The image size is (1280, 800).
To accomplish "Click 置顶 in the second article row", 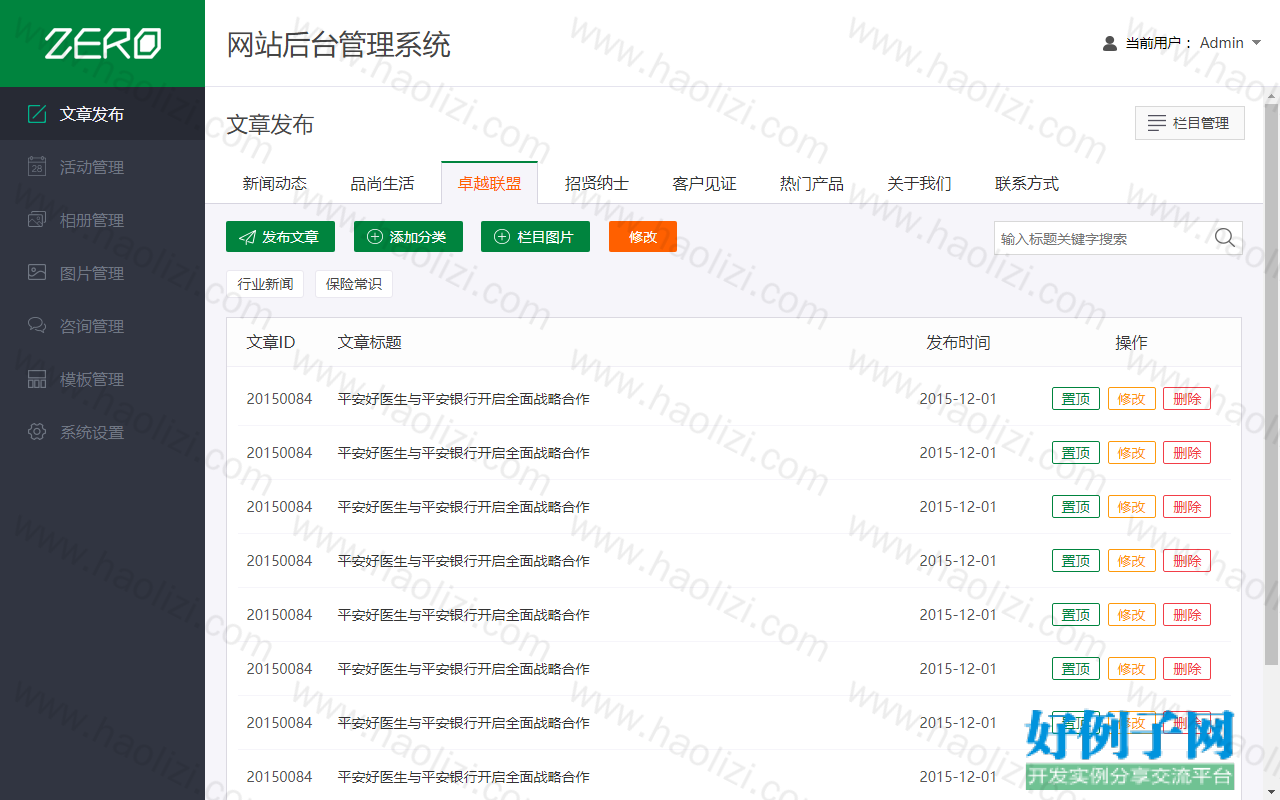I will point(1076,452).
